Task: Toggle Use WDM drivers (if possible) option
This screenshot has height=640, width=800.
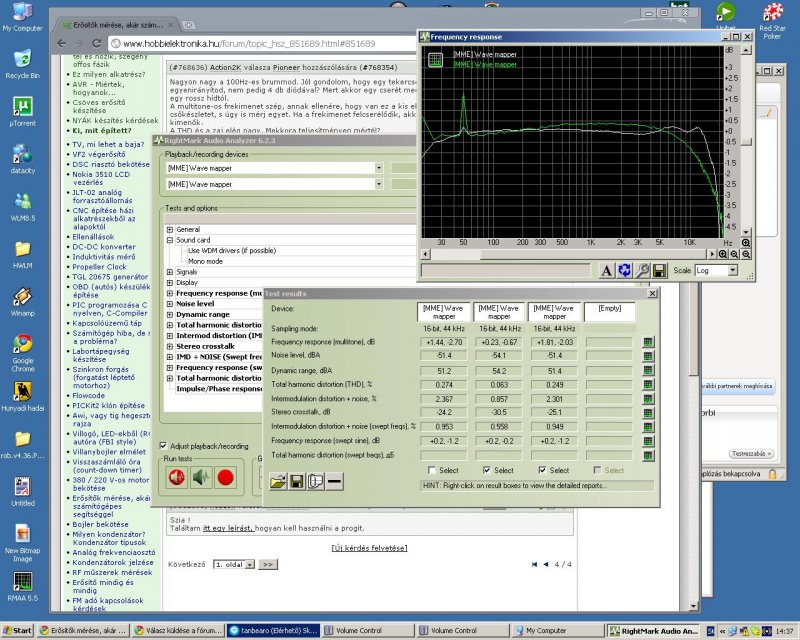Action: tap(232, 251)
